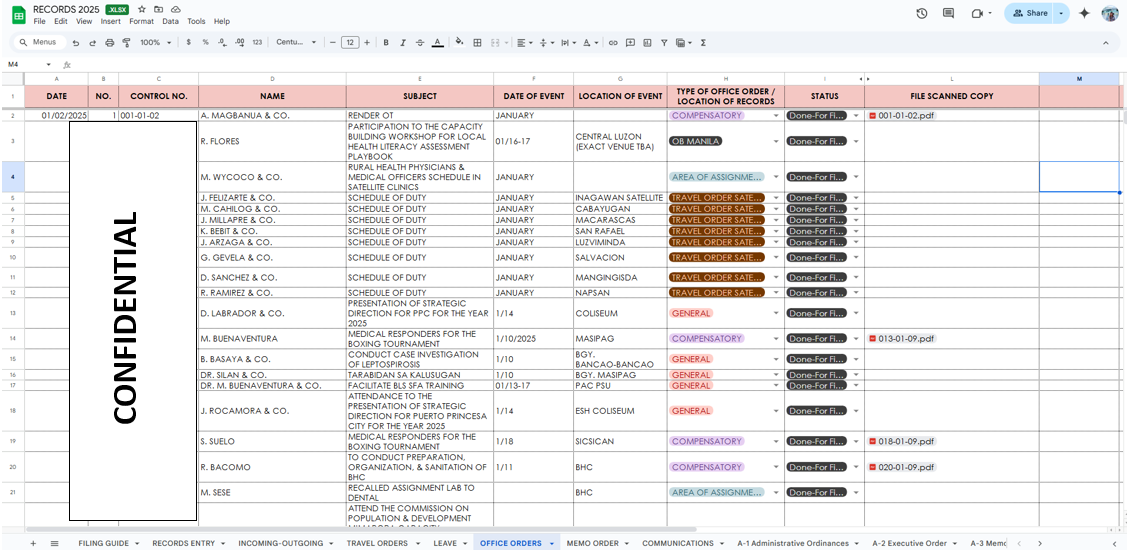Switch to the TRAVEL ORDERS sheet tab

377,544
